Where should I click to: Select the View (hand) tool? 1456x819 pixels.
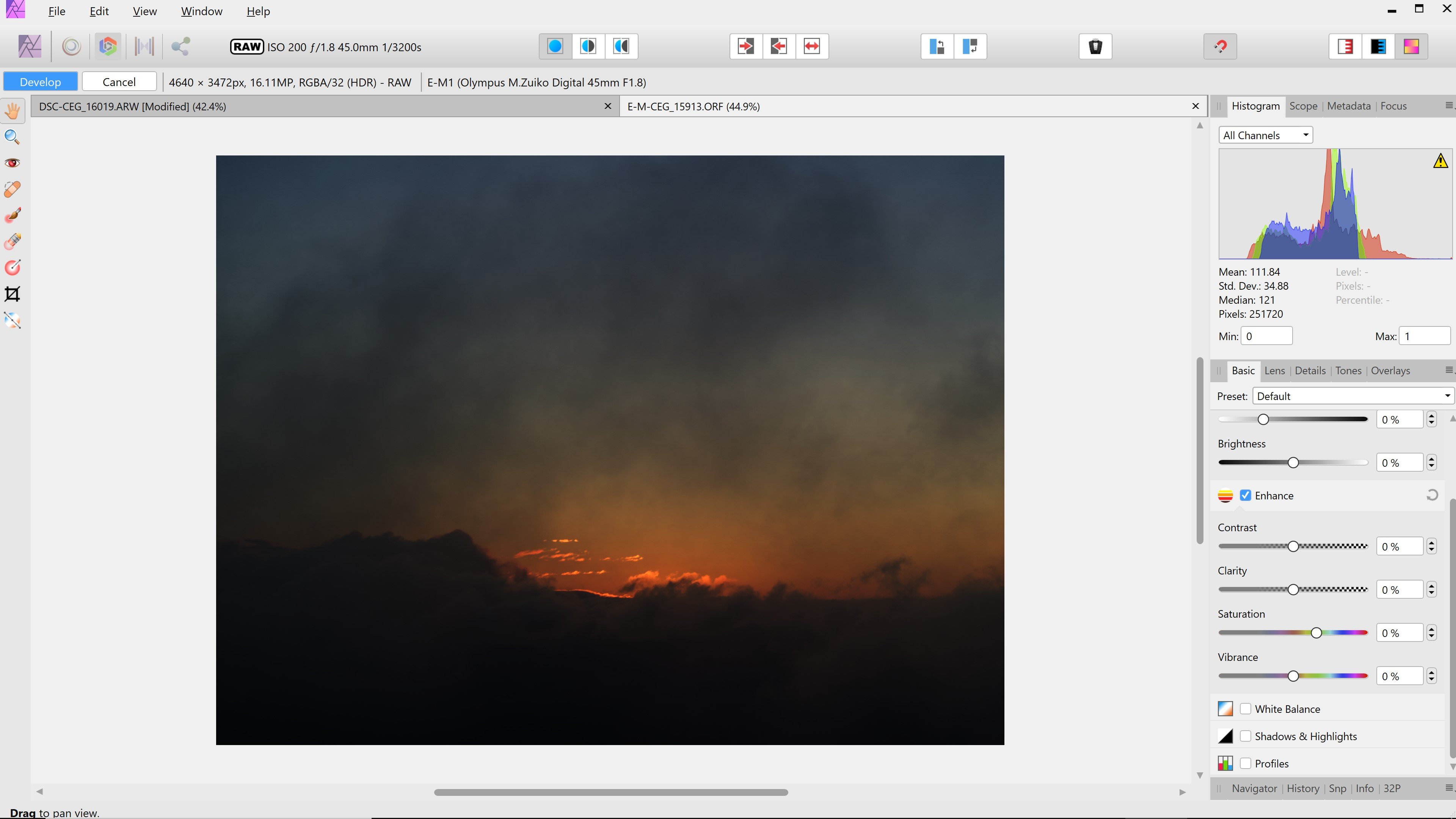[13, 110]
